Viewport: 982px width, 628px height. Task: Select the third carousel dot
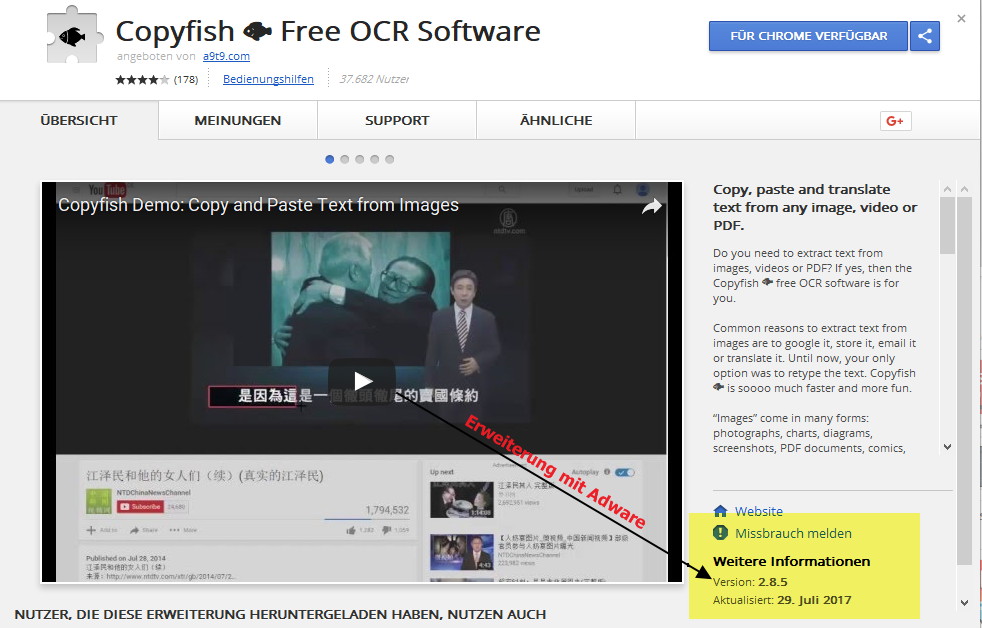(x=359, y=159)
